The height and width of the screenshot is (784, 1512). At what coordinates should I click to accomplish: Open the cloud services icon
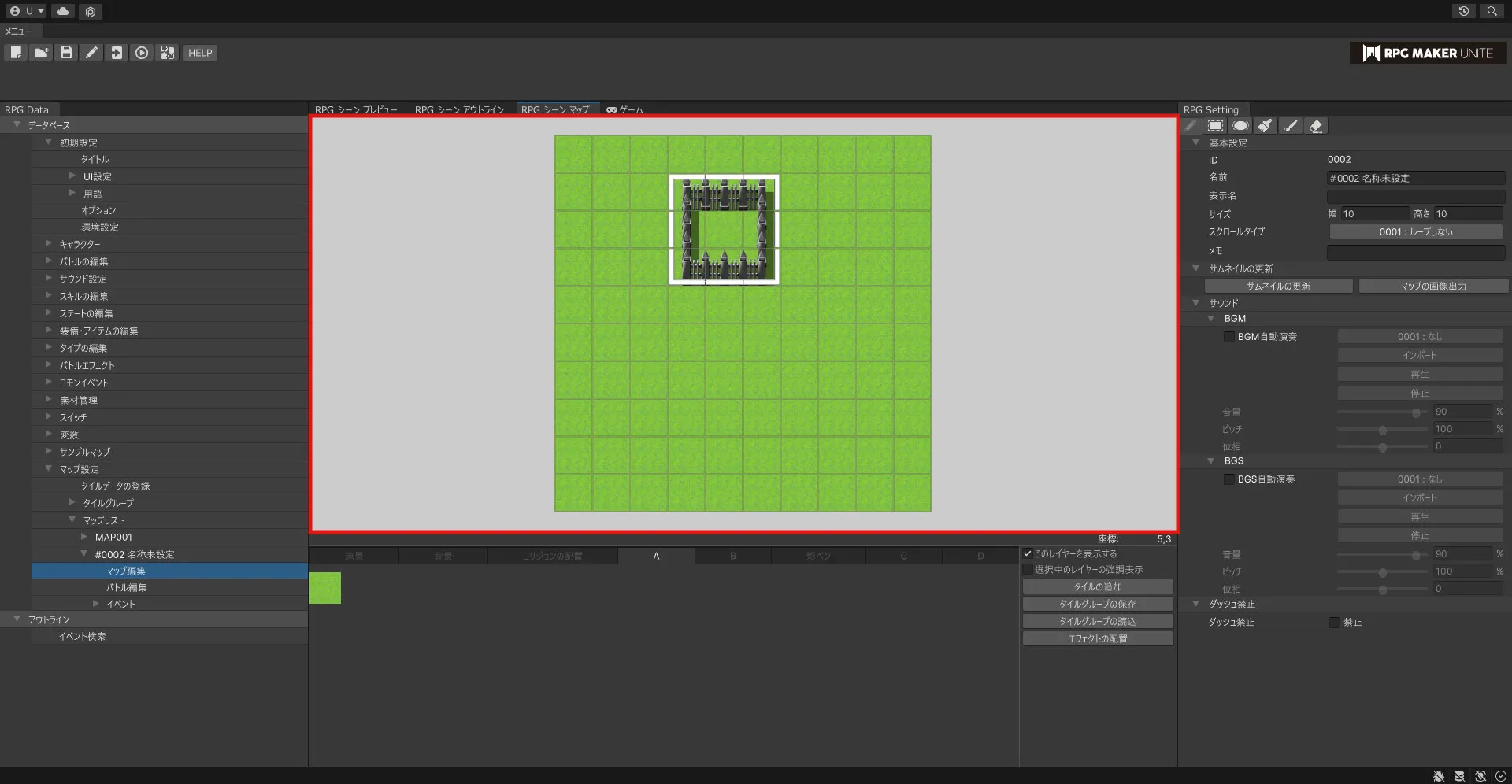63,11
